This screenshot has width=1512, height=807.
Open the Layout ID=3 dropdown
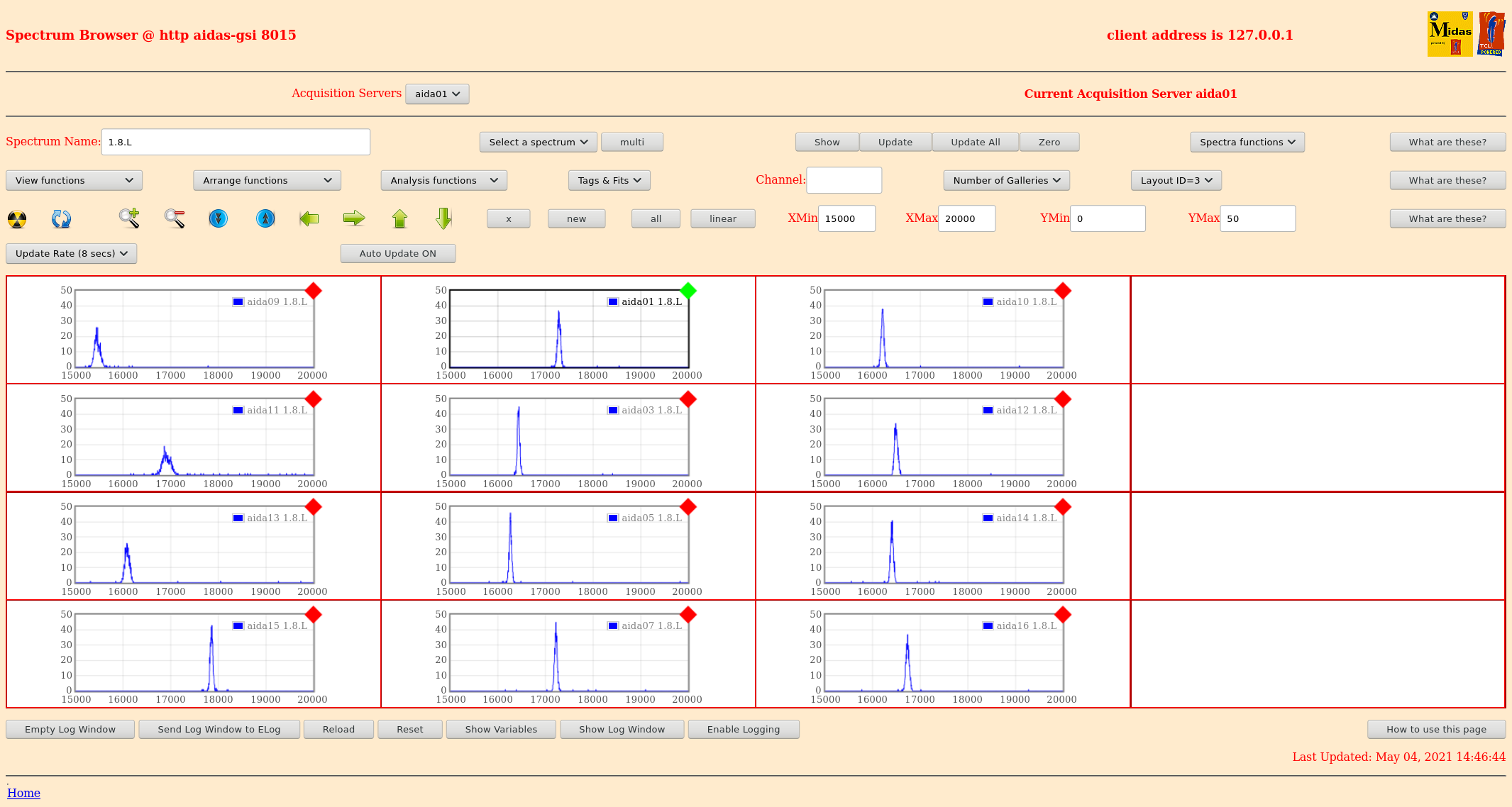[x=1176, y=180]
